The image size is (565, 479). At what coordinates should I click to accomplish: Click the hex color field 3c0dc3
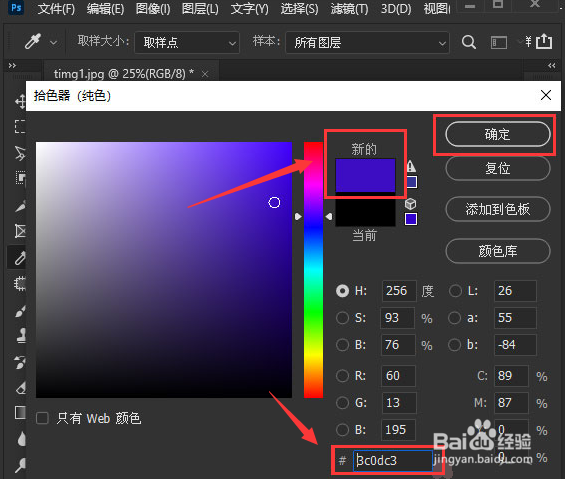pyautogui.click(x=393, y=461)
